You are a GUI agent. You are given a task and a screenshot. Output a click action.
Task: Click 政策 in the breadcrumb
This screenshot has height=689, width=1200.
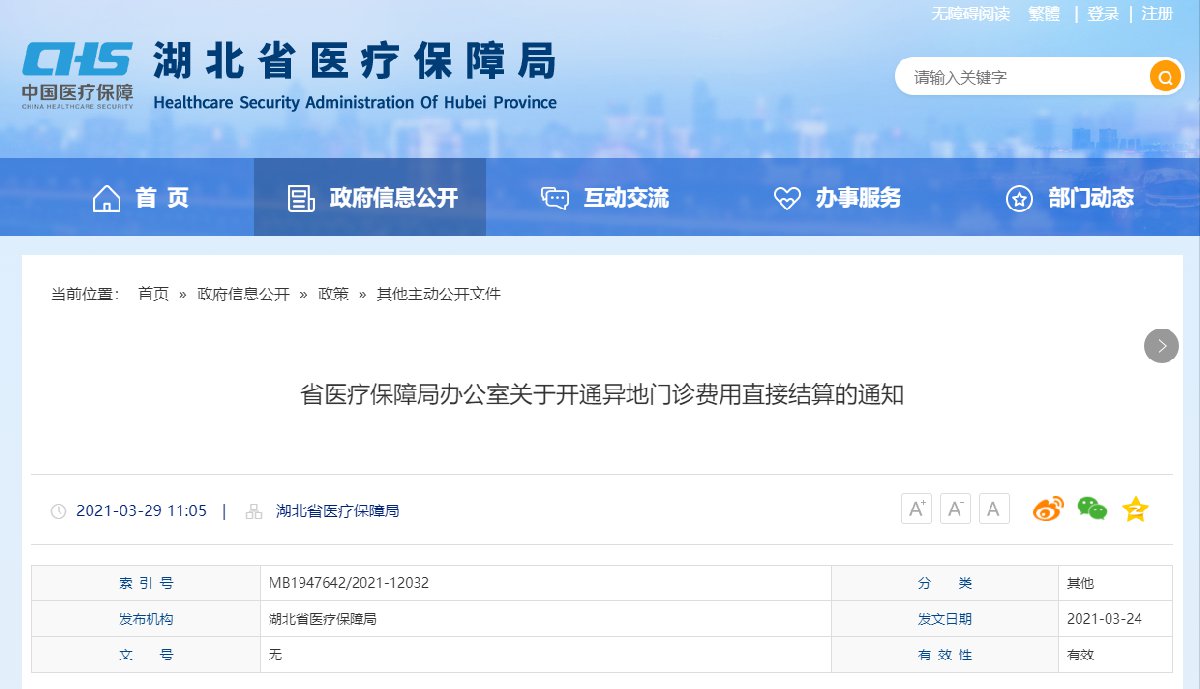coord(333,294)
